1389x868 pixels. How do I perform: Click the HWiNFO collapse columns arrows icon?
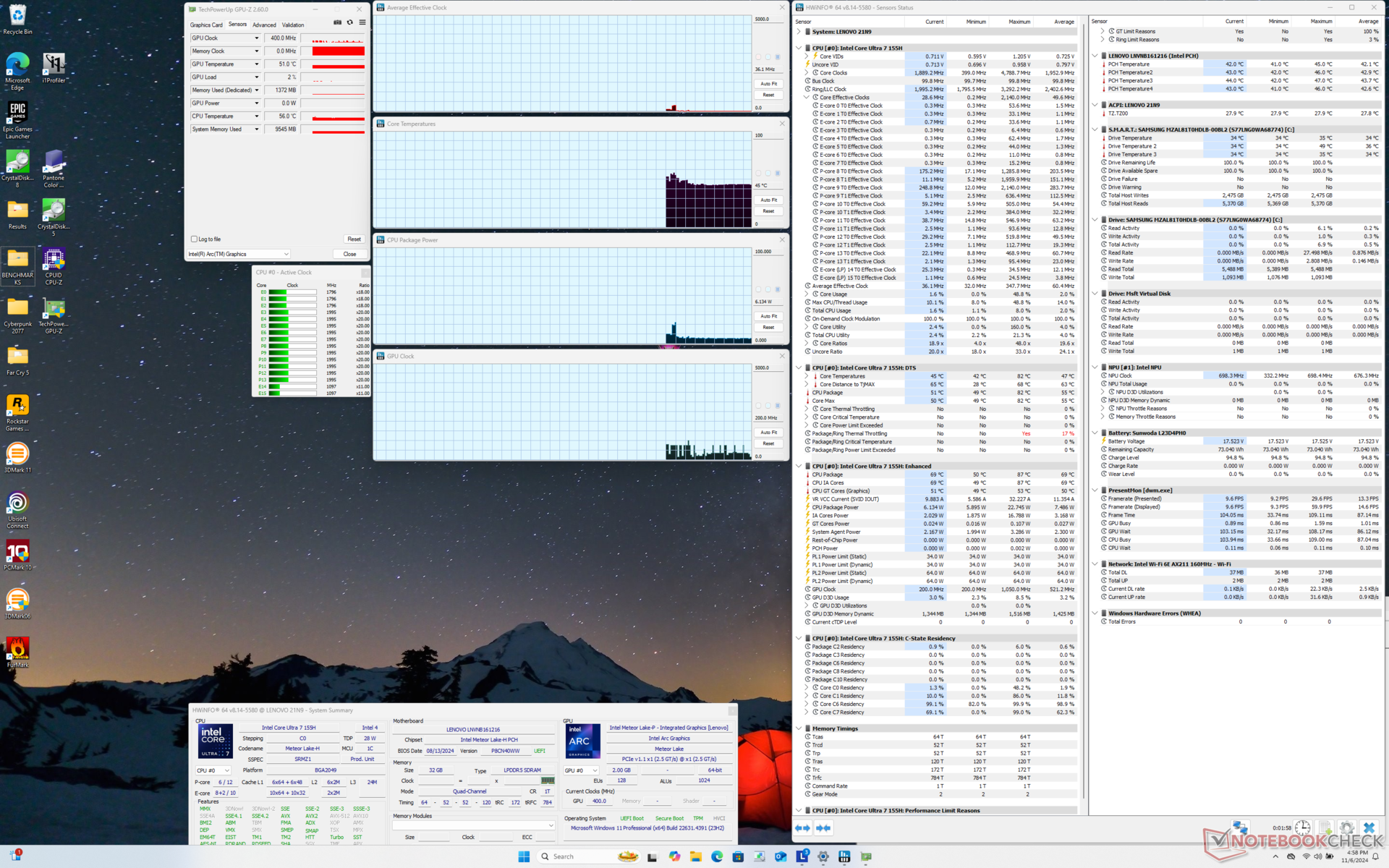pos(823,828)
